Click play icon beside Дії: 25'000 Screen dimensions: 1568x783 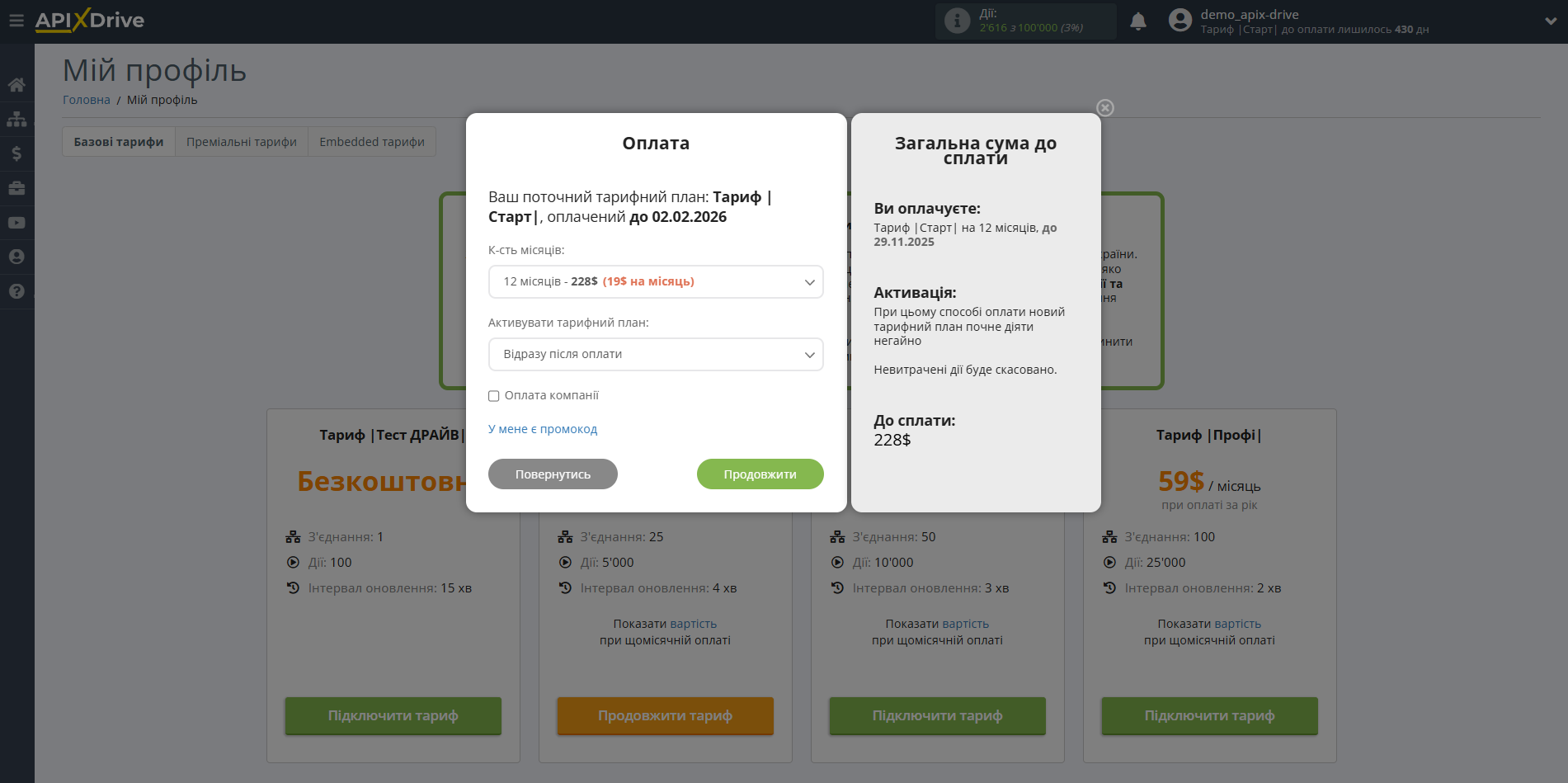click(x=1109, y=563)
